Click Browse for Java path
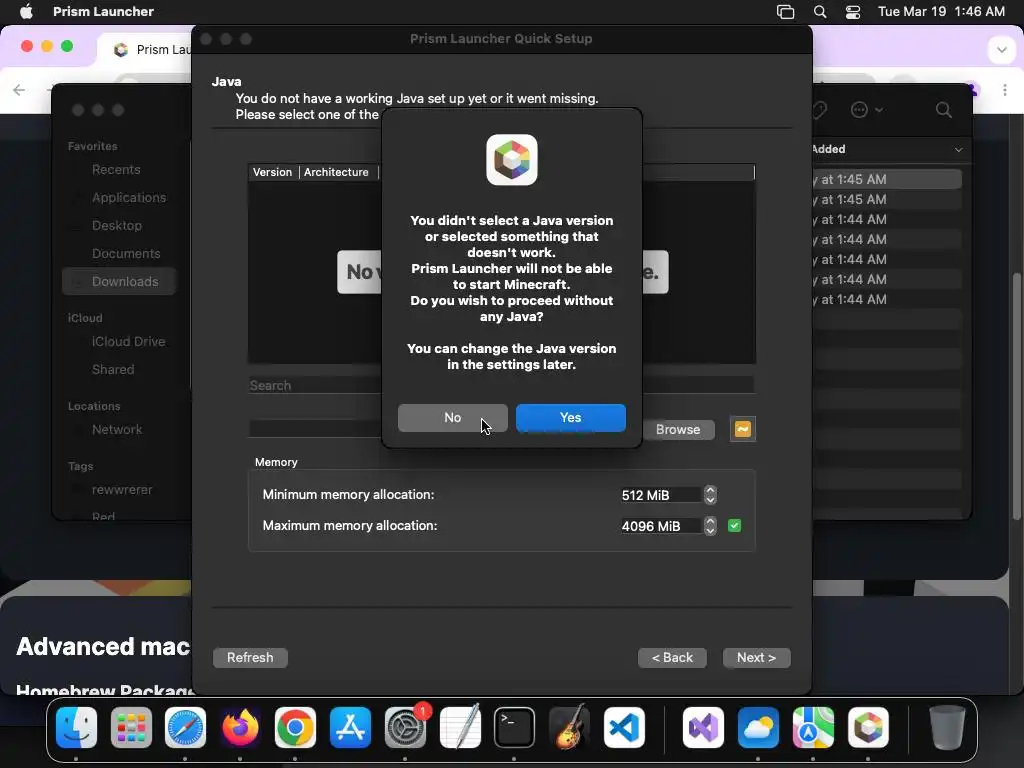The width and height of the screenshot is (1024, 768). (x=678, y=429)
